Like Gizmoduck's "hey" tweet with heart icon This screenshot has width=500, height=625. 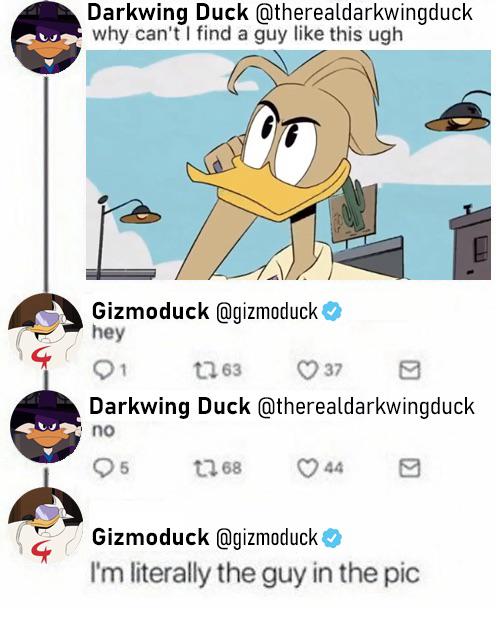tap(307, 369)
